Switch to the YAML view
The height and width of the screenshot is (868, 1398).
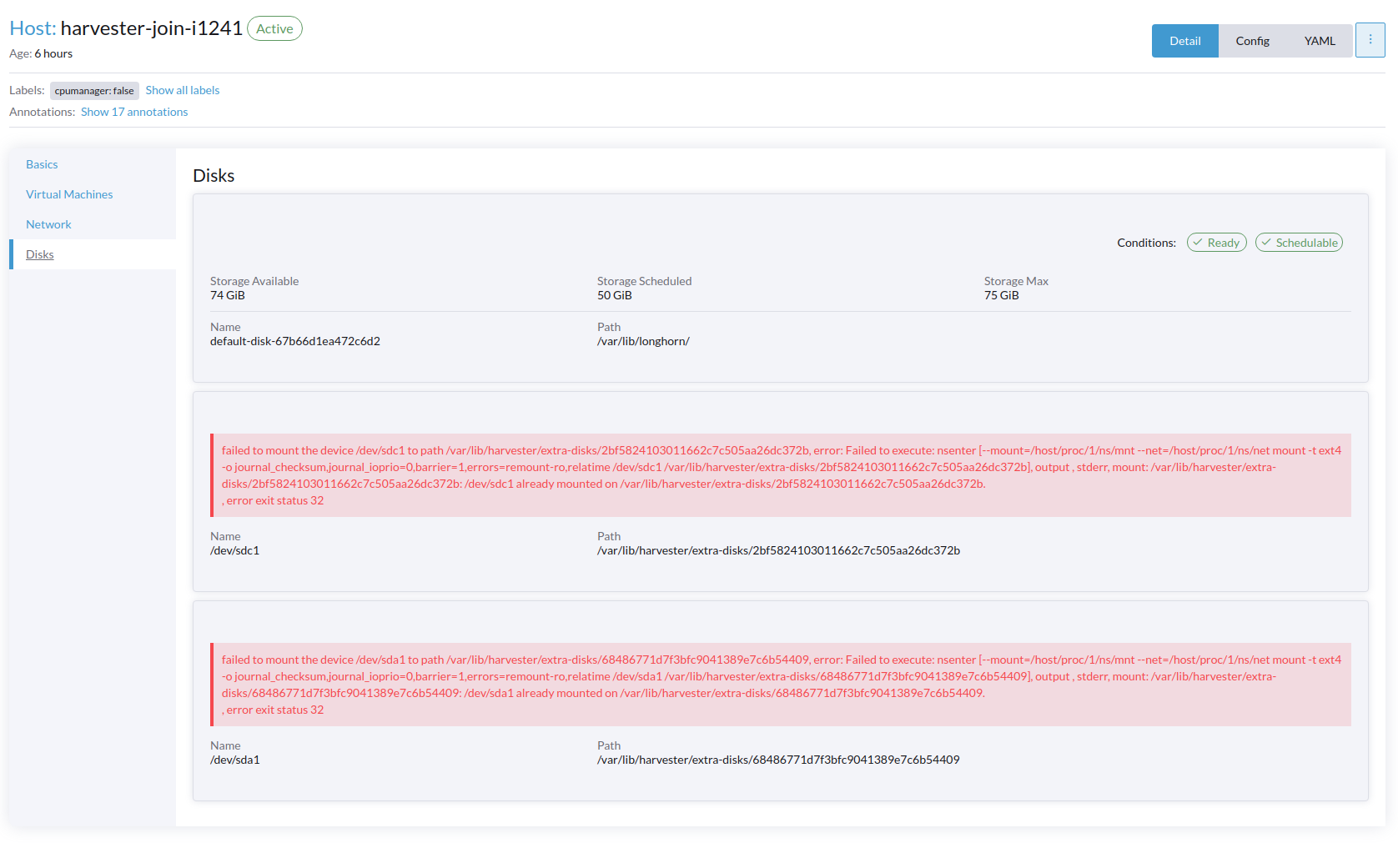(x=1320, y=41)
